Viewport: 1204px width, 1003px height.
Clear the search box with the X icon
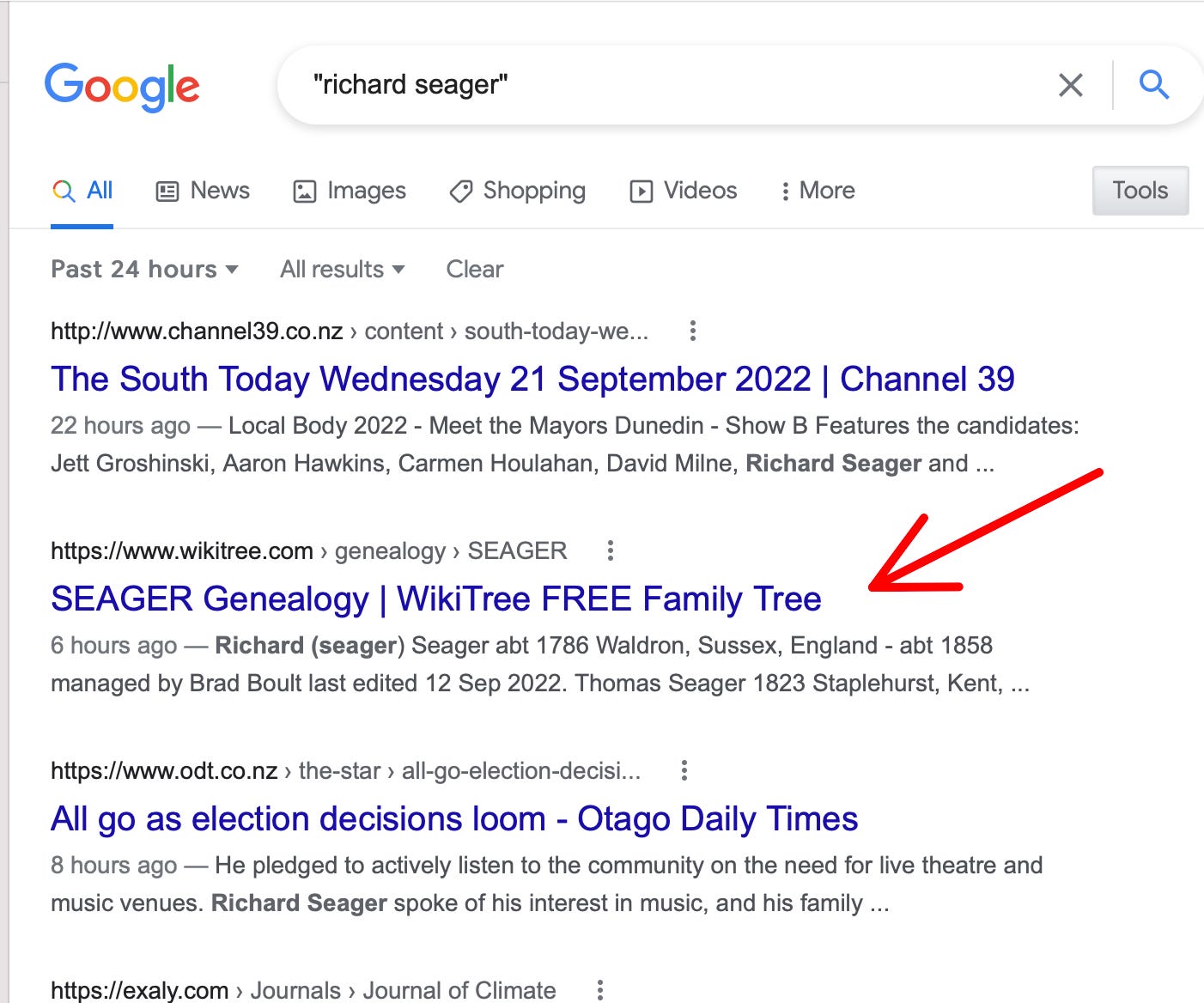(x=1071, y=85)
